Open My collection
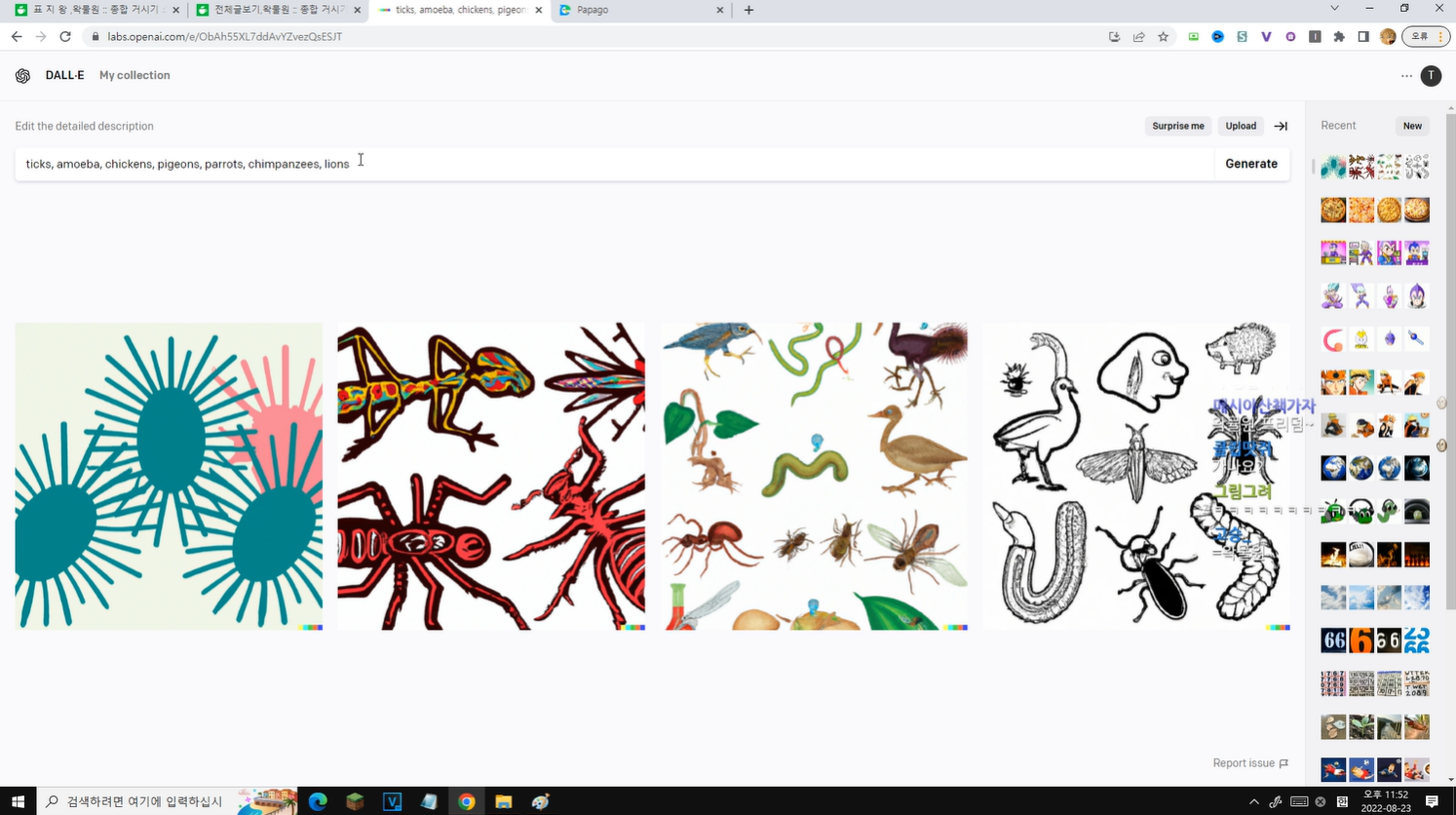This screenshot has height=815, width=1456. click(x=134, y=76)
